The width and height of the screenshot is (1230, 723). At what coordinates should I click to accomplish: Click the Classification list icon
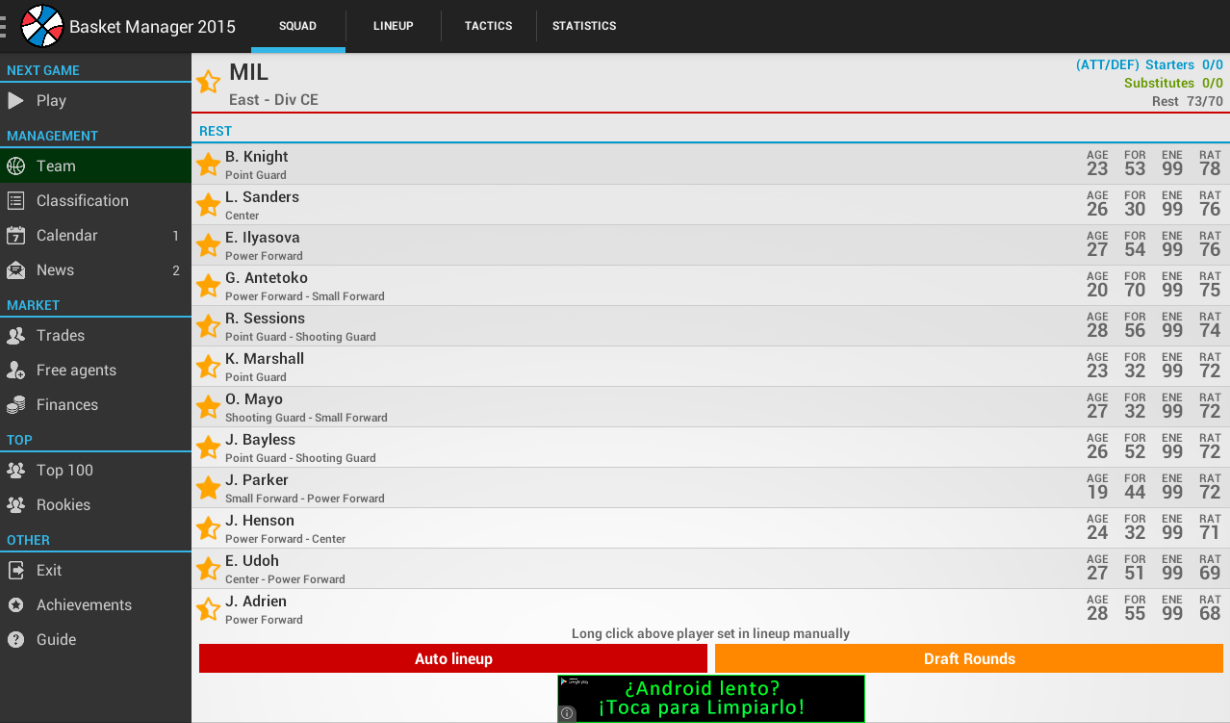(x=16, y=201)
